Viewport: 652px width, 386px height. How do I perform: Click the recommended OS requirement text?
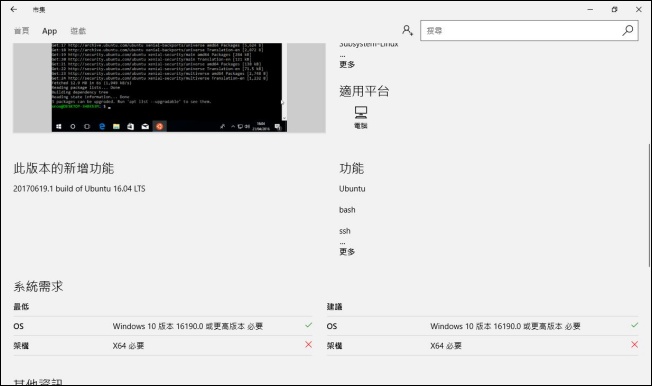505,326
